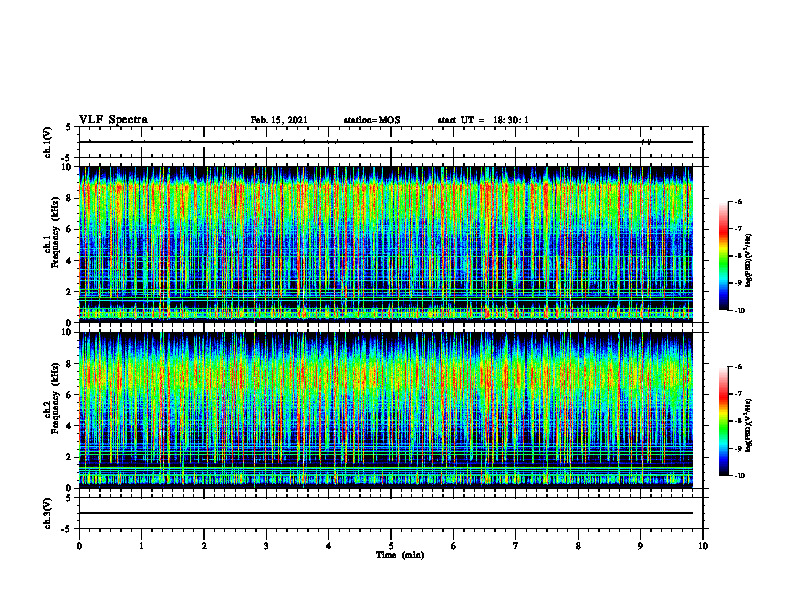Click the 'ch.1(V)' waveform axis label
Image resolution: width=792 pixels, height=612 pixels.
(48, 142)
